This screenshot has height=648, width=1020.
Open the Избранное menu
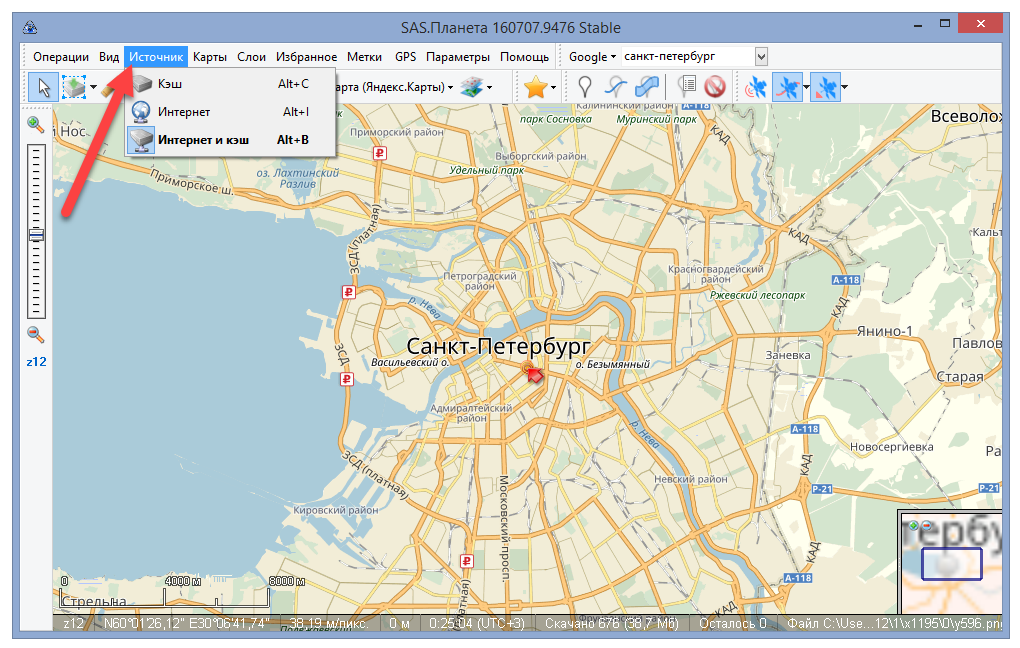(306, 57)
